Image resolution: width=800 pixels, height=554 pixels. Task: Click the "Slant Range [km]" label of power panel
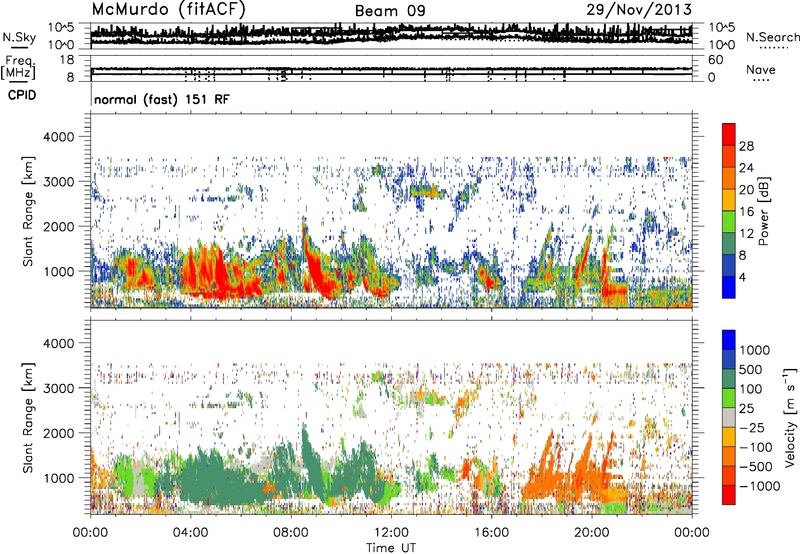click(x=28, y=211)
